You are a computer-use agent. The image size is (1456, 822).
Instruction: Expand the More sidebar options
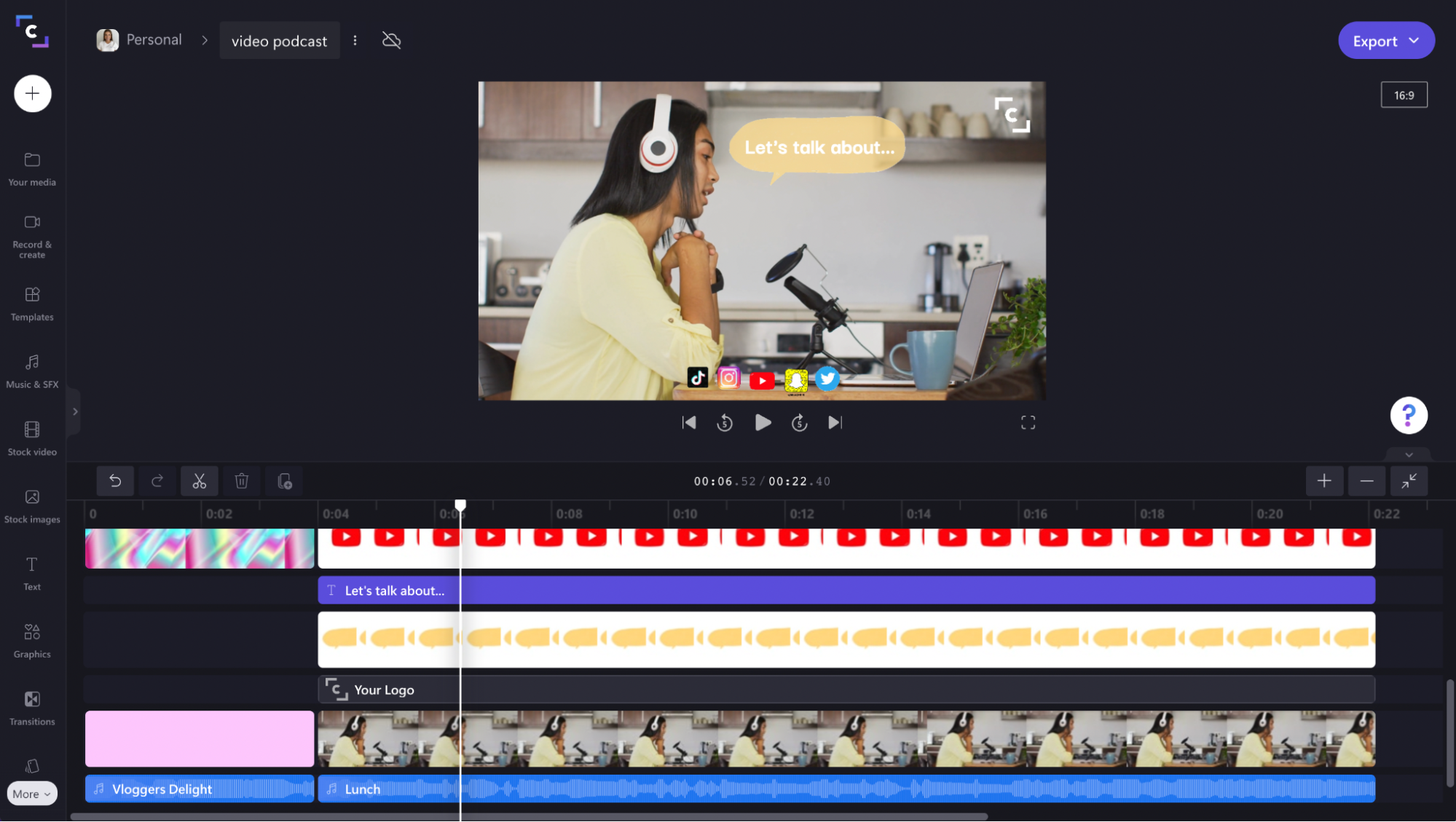pyautogui.click(x=32, y=794)
